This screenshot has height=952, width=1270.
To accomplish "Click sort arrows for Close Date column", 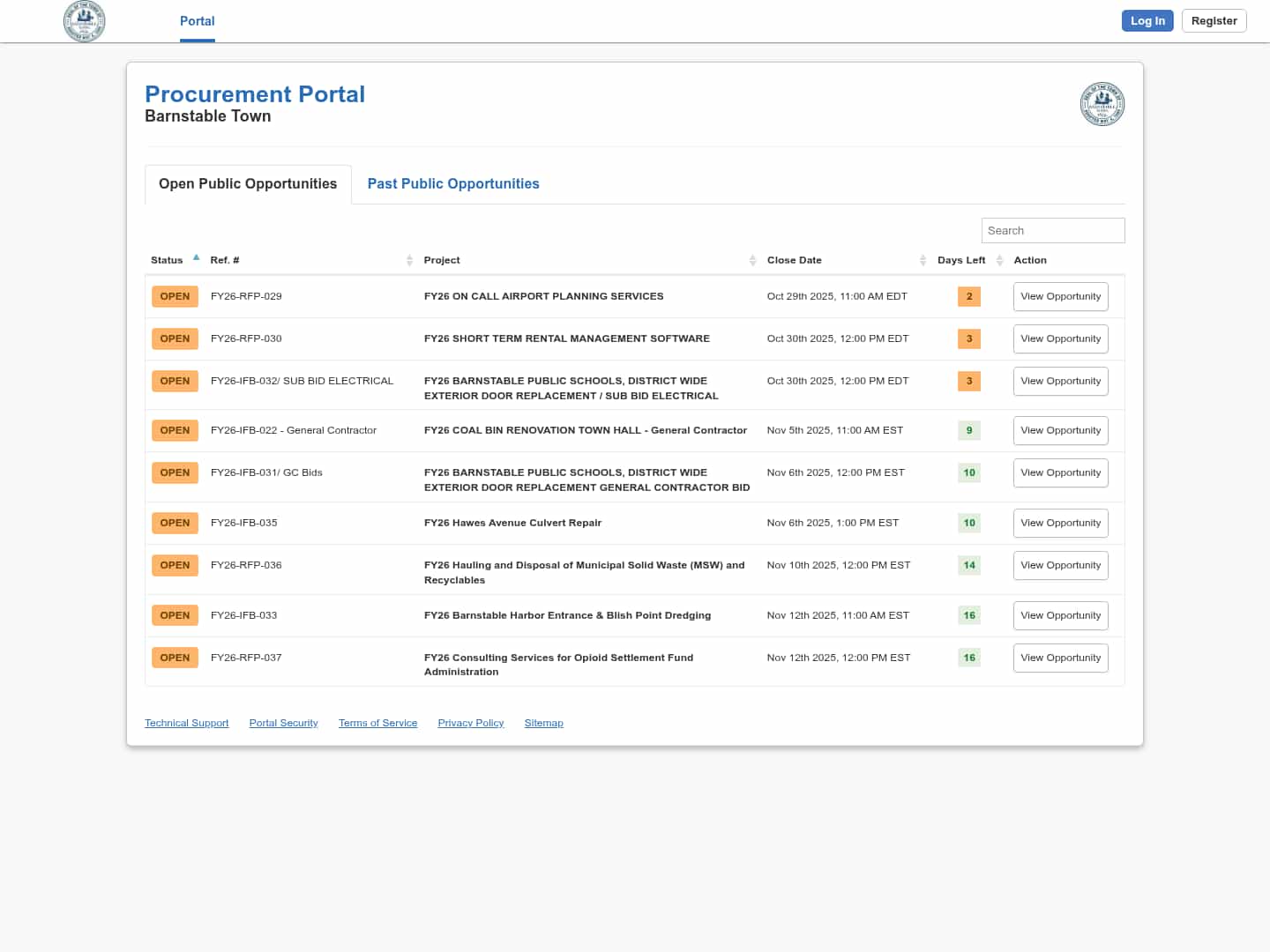I will point(923,260).
